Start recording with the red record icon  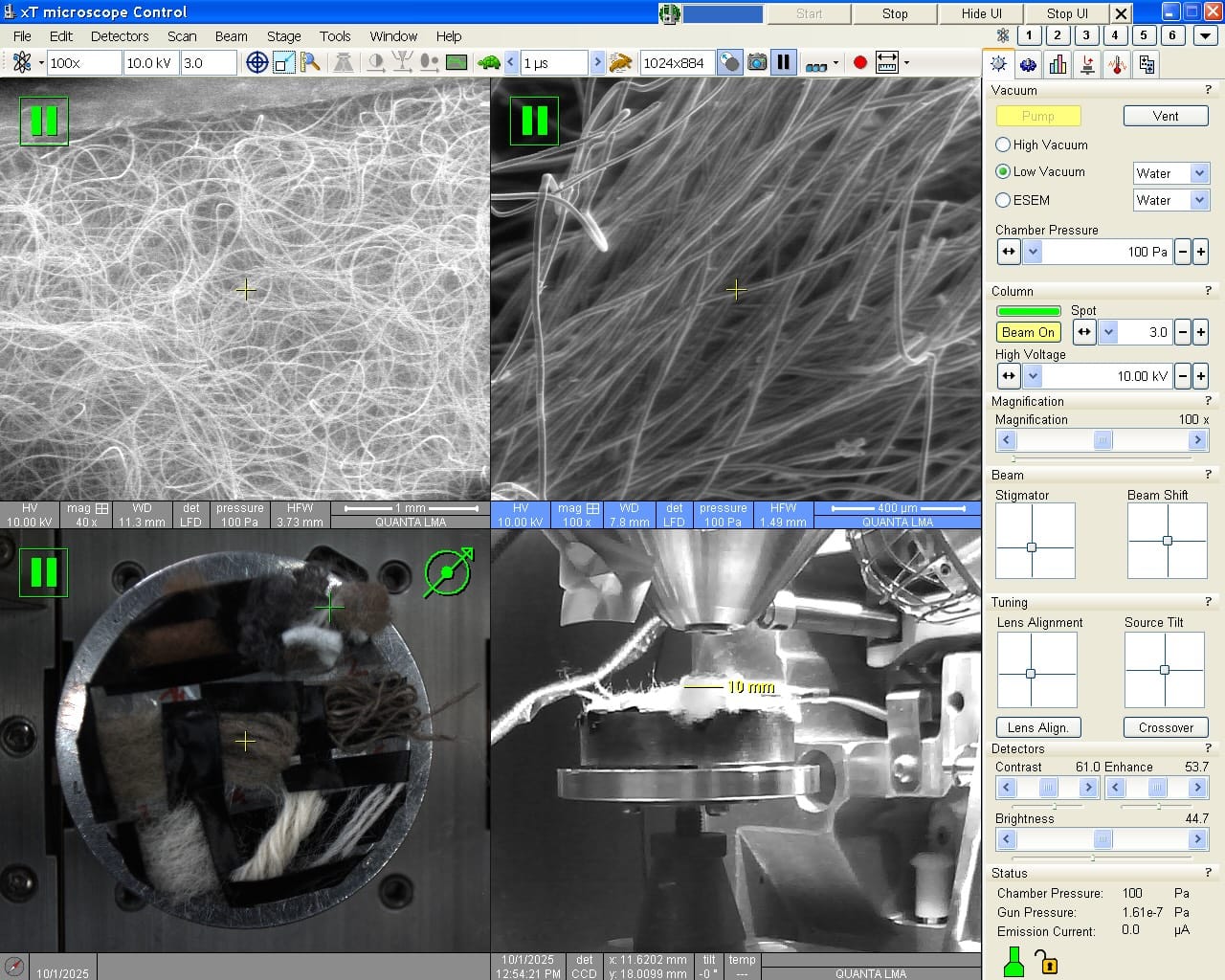click(859, 62)
